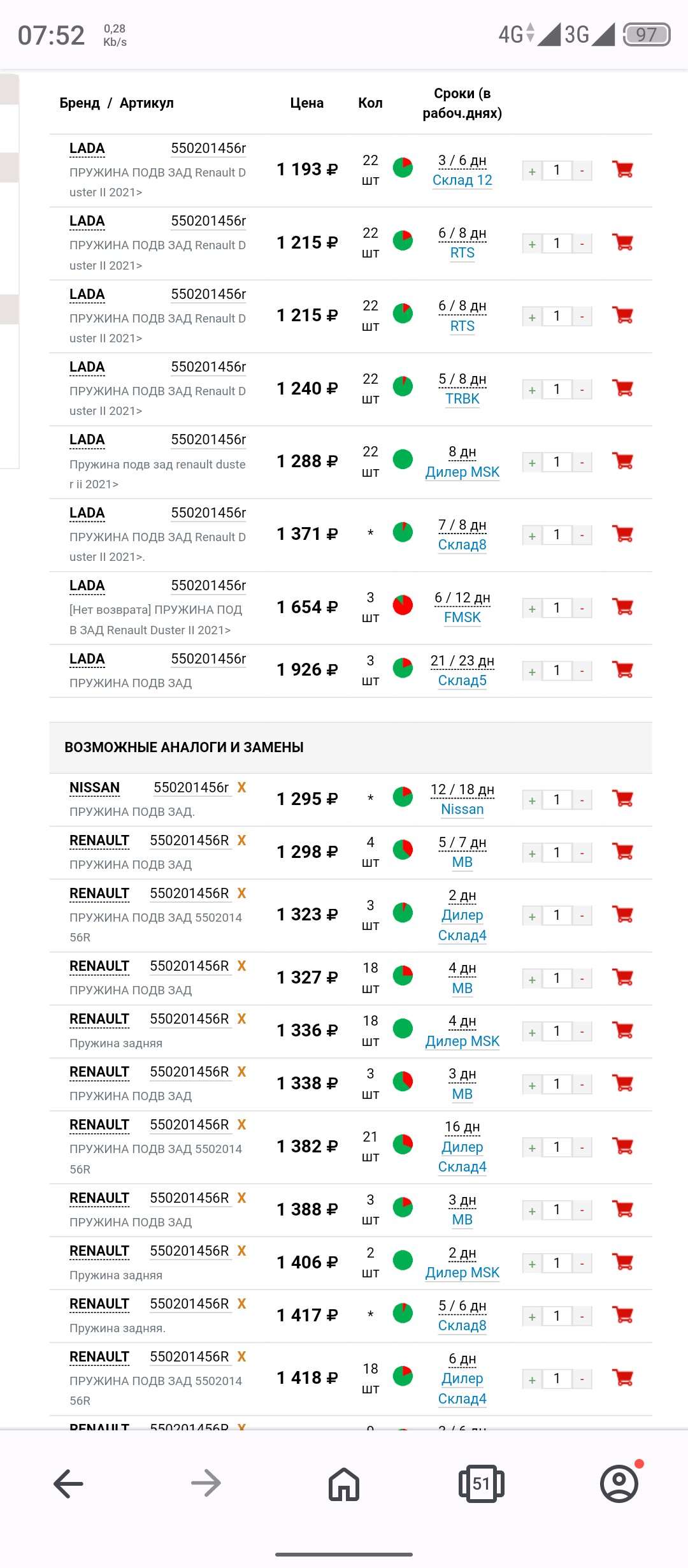Sort by the Цена column header
Screen dimensions: 688x1568
(307, 103)
